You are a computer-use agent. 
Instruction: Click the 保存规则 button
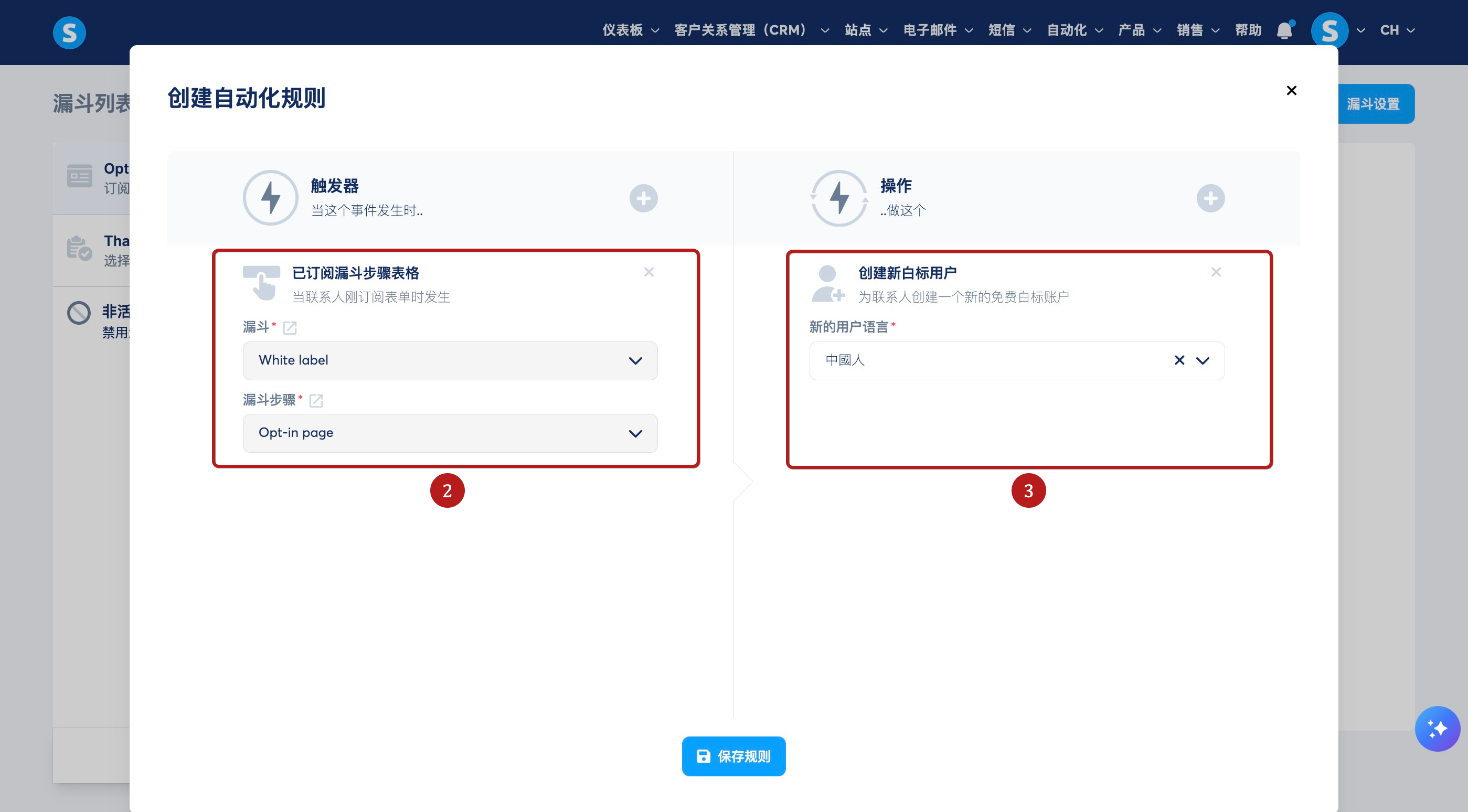coord(733,756)
